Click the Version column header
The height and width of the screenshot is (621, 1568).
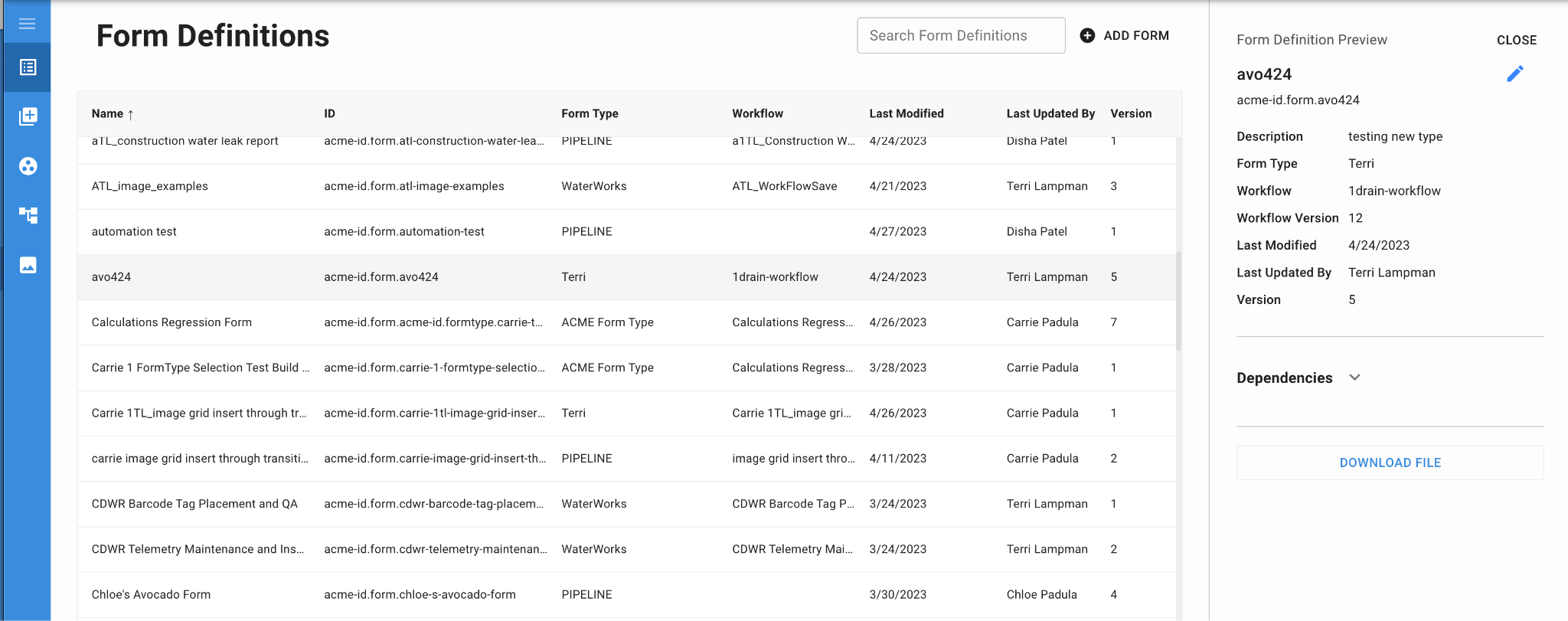coord(1131,113)
